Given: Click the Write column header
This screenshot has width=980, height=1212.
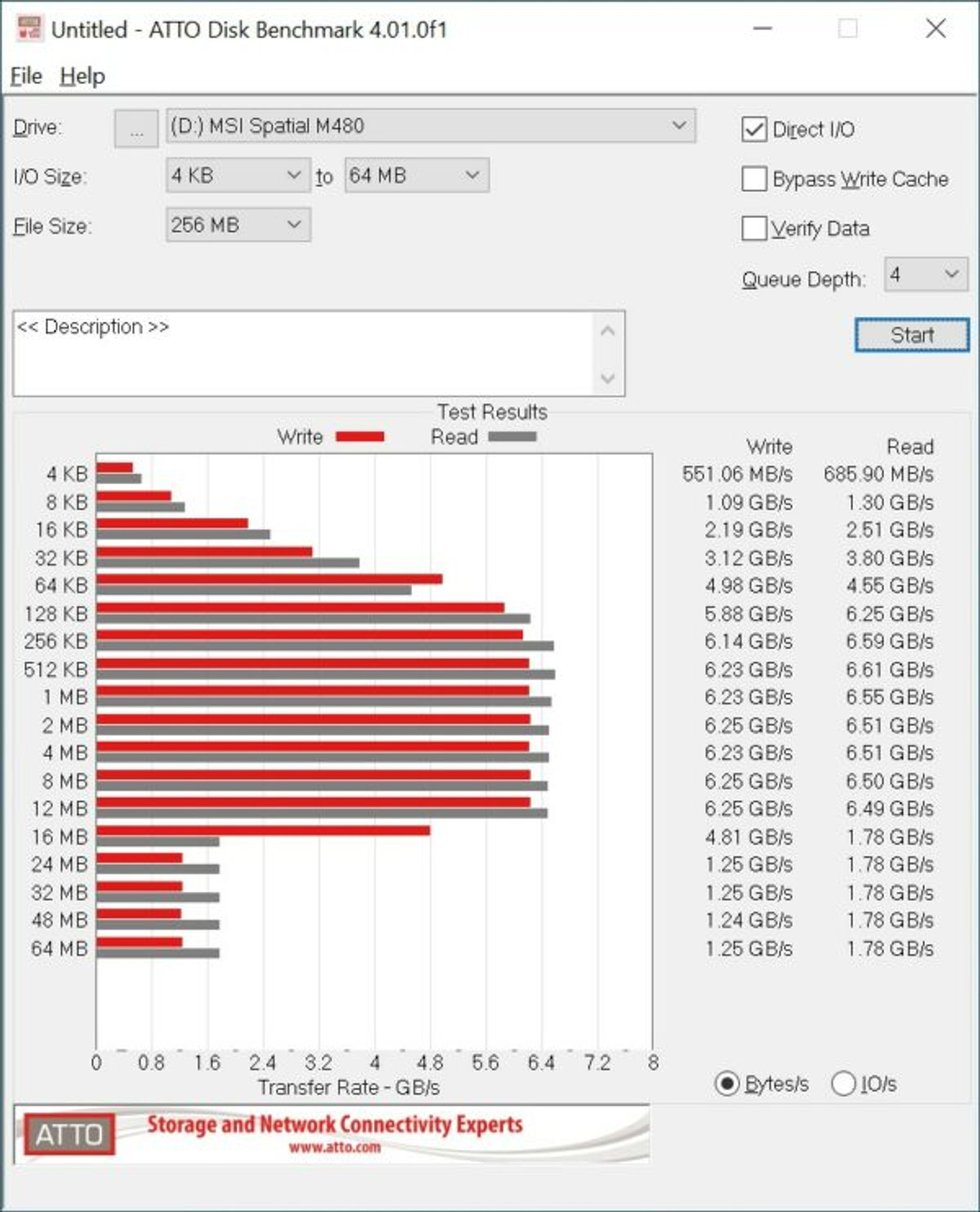Looking at the screenshot, I should [x=769, y=447].
